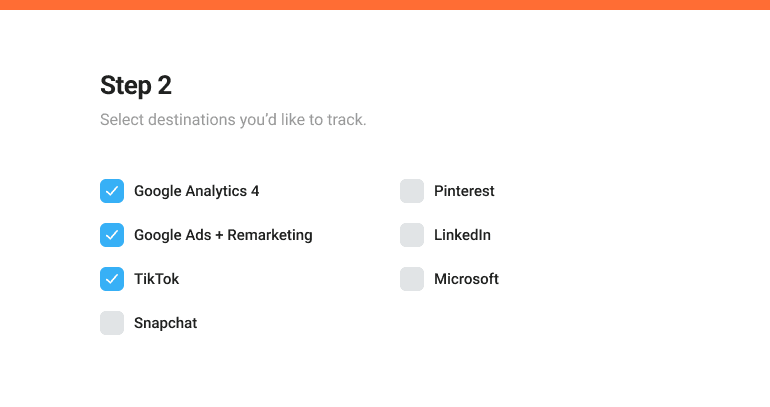The image size is (770, 407).
Task: Enable the Snapchat checkbox
Action: click(x=112, y=323)
